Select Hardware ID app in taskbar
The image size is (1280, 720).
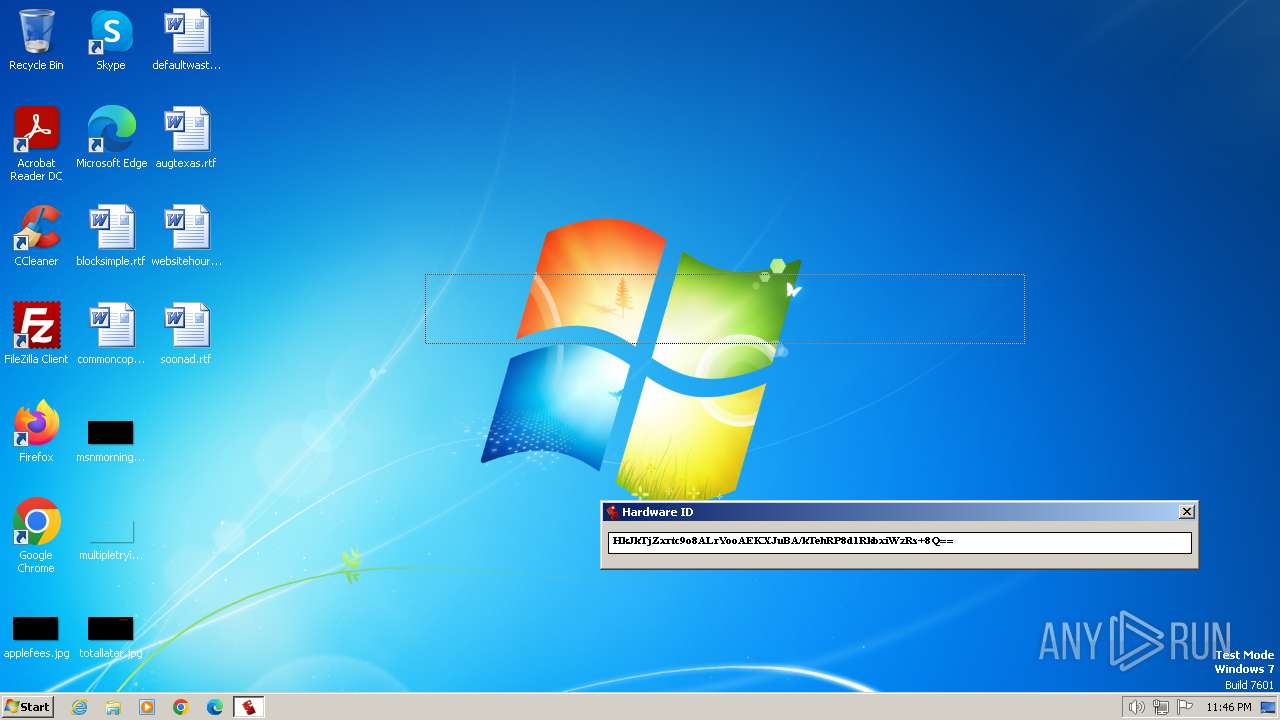(x=248, y=707)
